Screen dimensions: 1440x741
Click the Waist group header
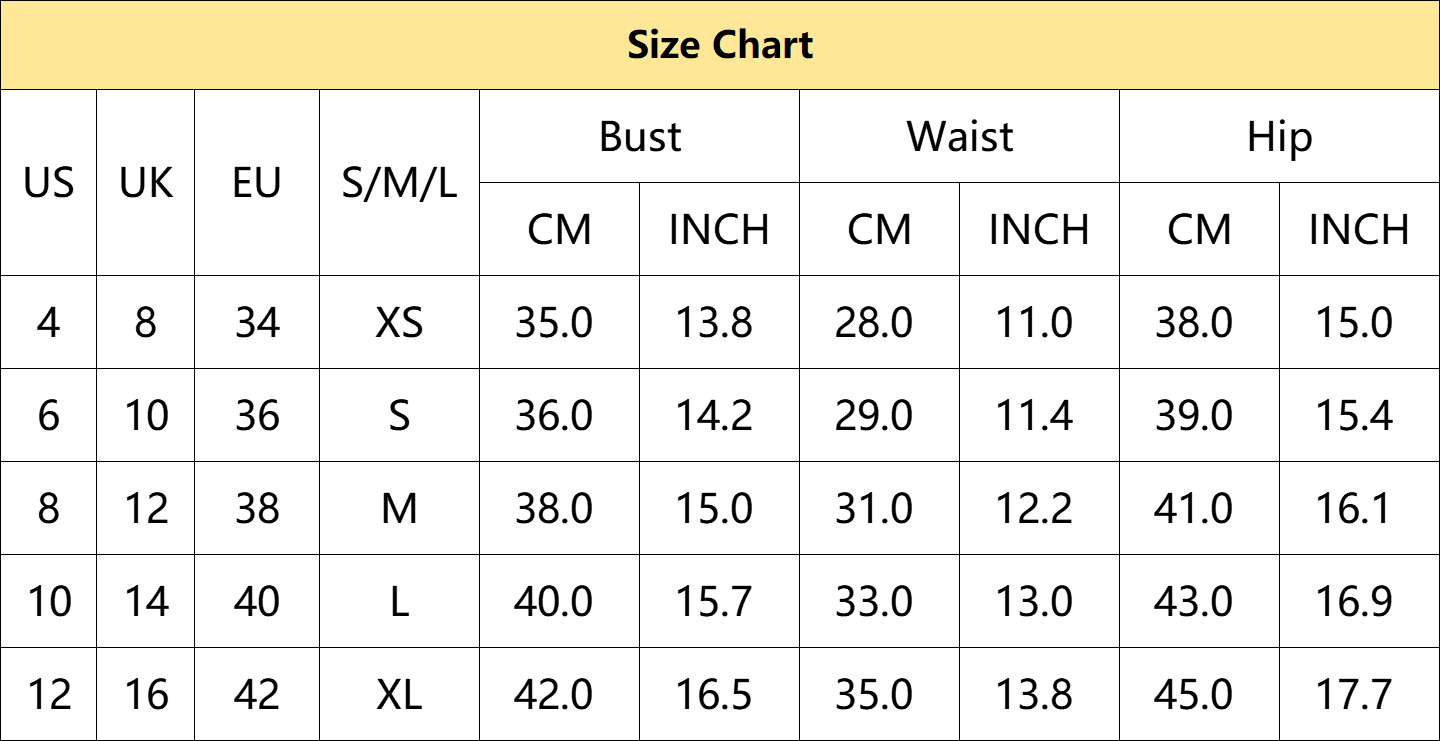pos(959,137)
